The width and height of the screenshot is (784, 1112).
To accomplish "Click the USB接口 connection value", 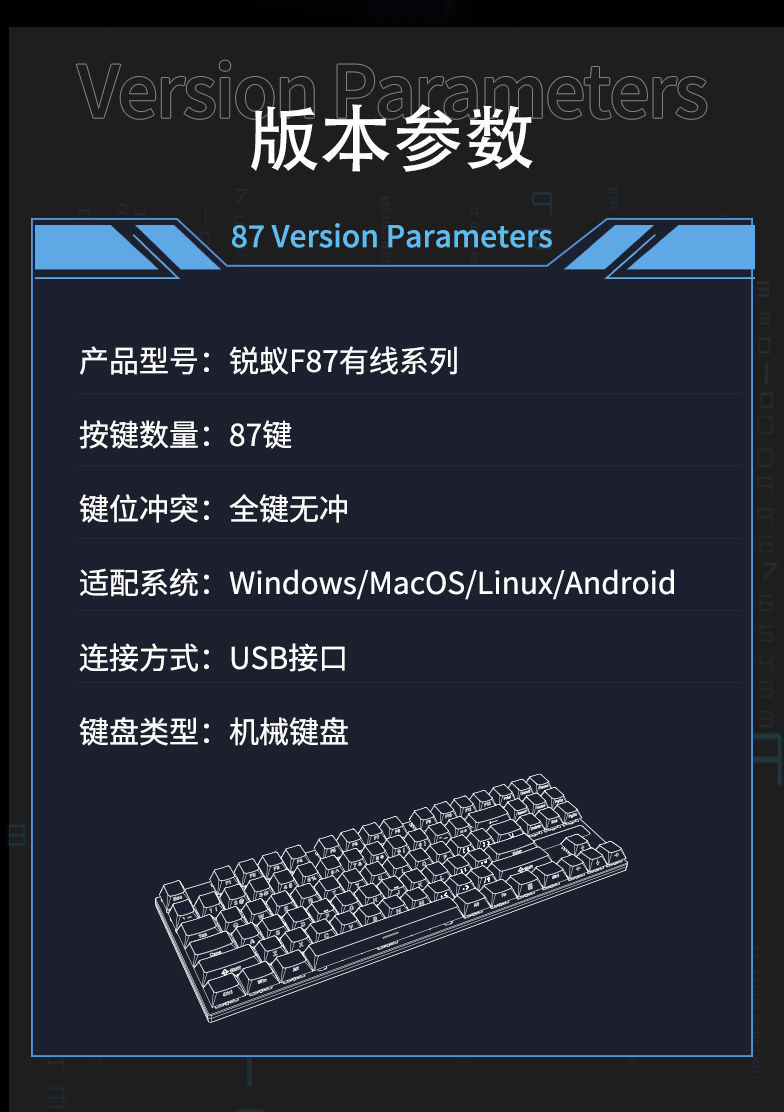I will 288,657.
